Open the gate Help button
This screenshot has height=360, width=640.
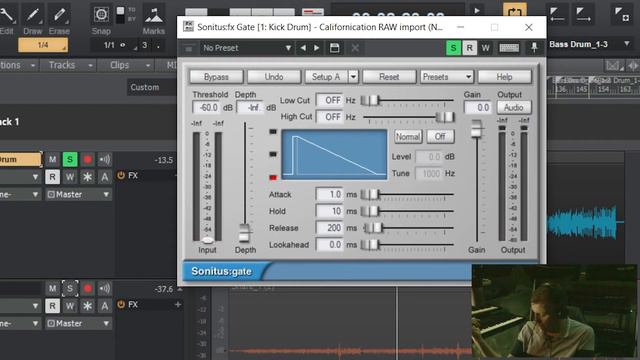click(x=504, y=77)
